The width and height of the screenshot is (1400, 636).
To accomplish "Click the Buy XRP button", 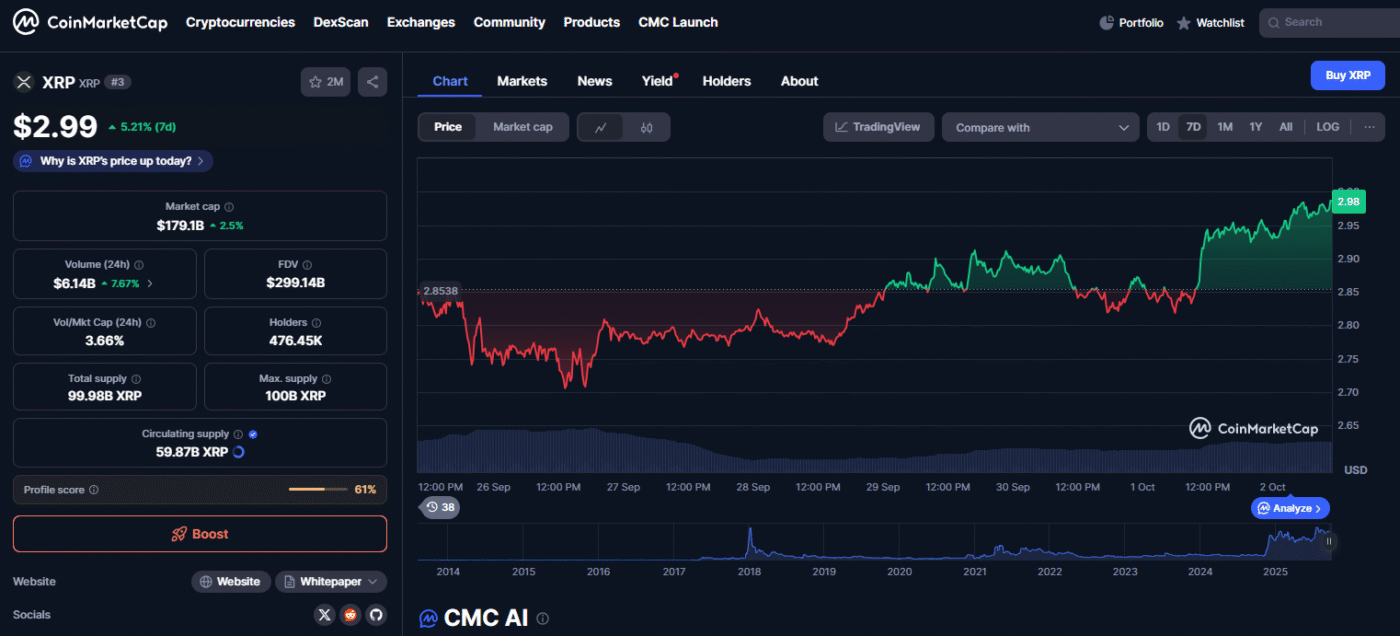I will [x=1347, y=75].
